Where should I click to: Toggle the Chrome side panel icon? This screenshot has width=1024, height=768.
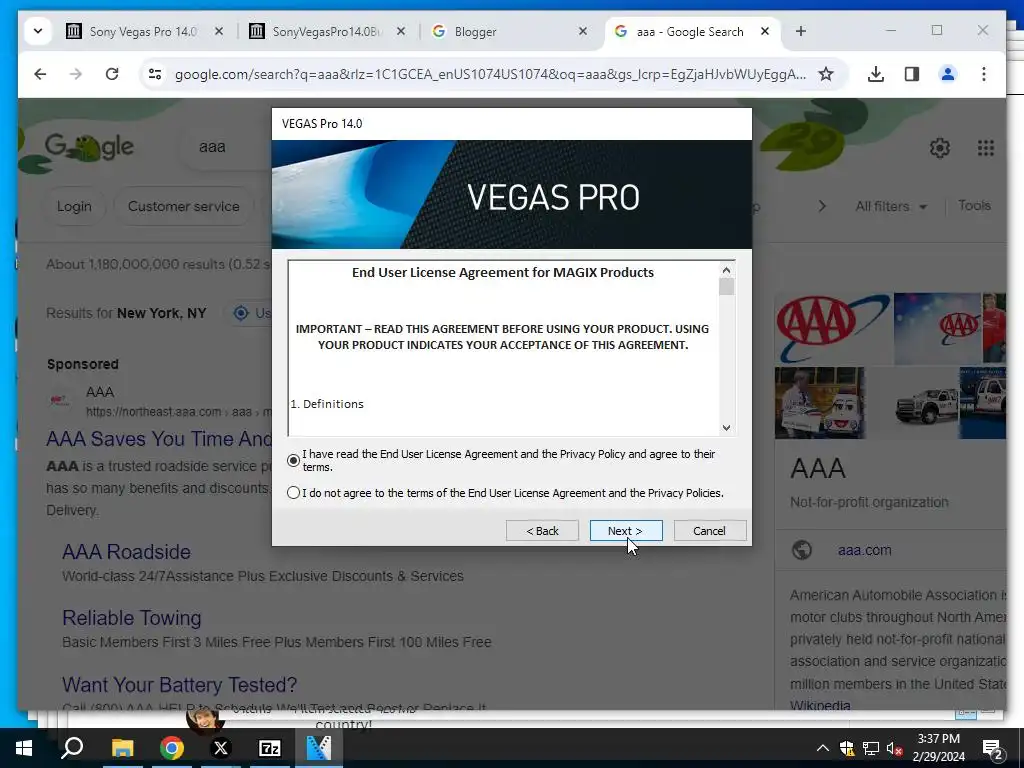[x=912, y=74]
